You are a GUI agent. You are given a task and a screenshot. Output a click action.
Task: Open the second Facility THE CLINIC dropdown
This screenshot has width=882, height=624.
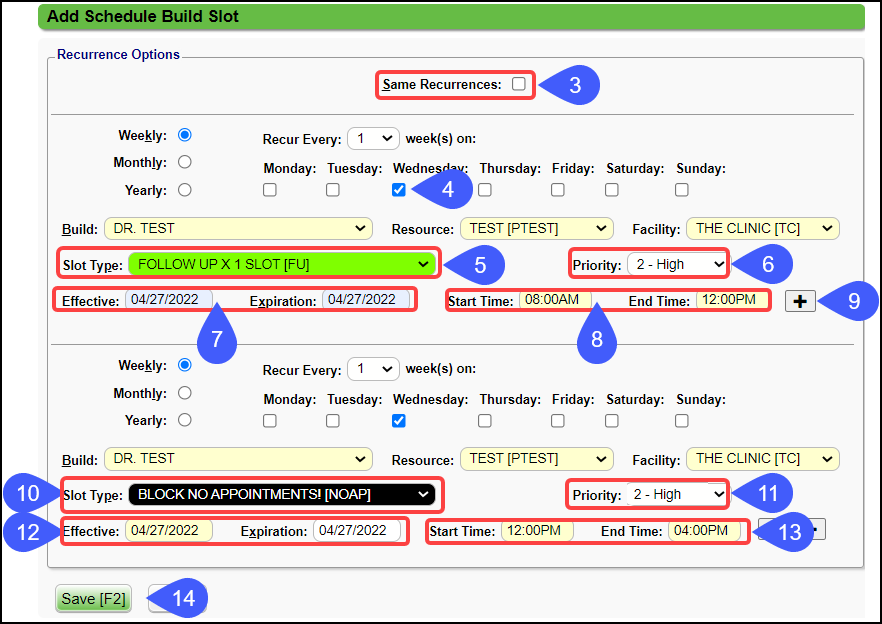762,459
